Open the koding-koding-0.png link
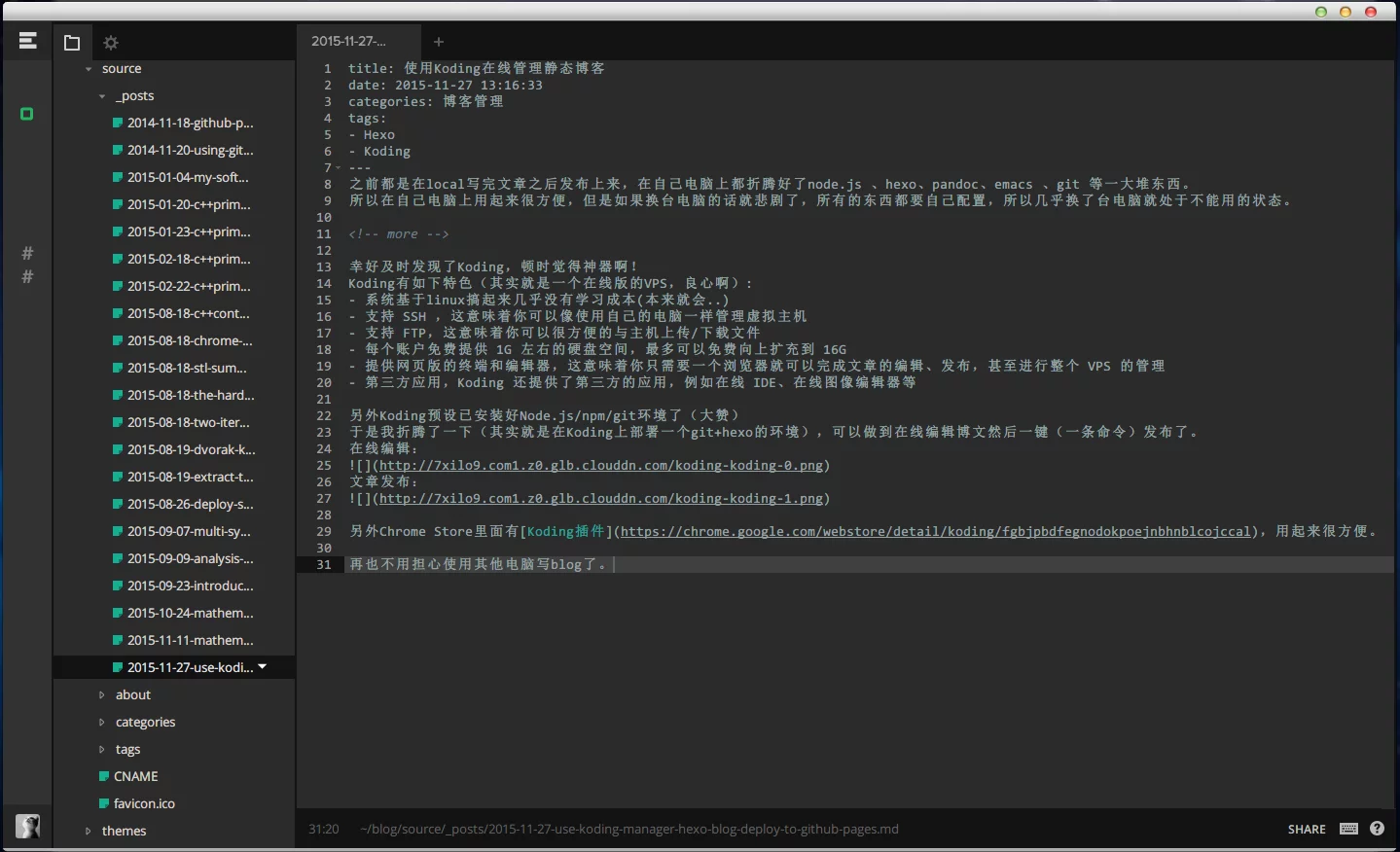 tap(601, 466)
